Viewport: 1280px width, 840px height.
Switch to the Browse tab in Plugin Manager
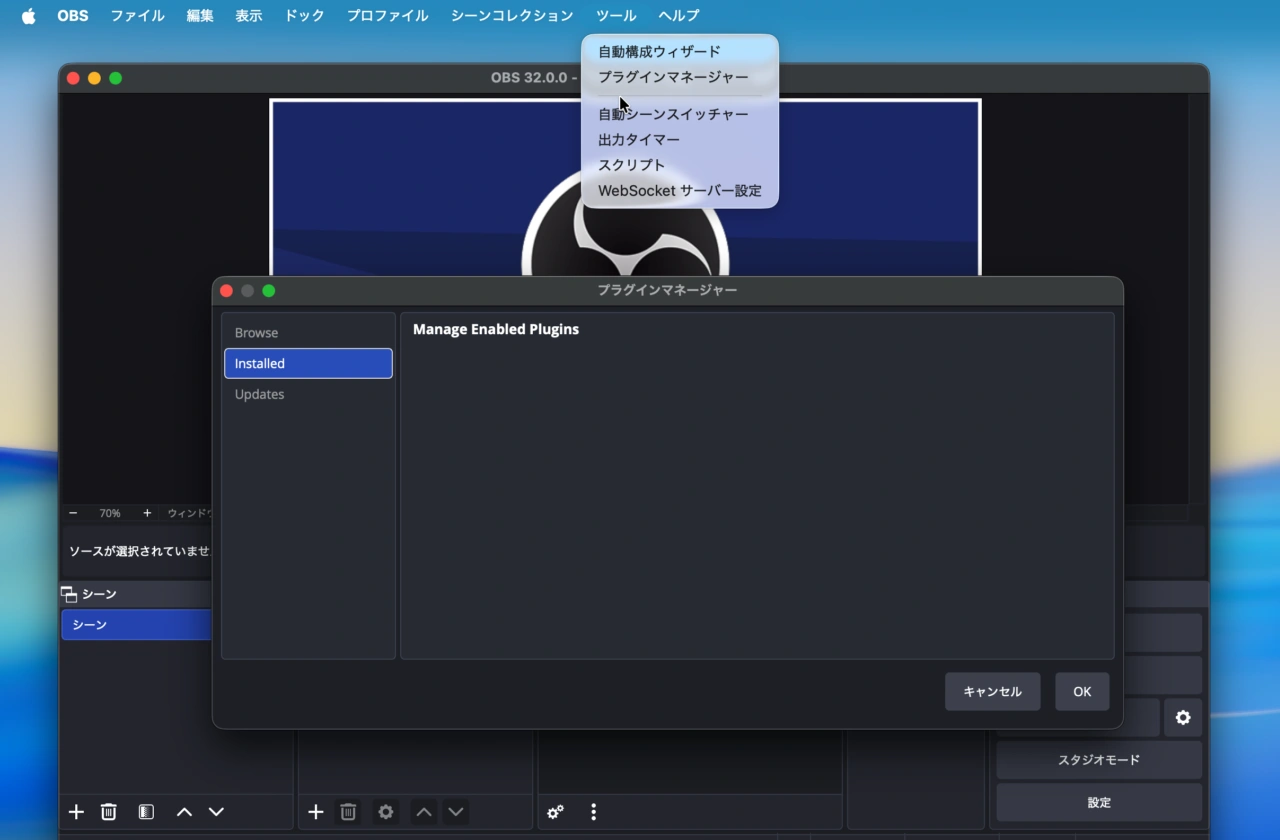[257, 332]
